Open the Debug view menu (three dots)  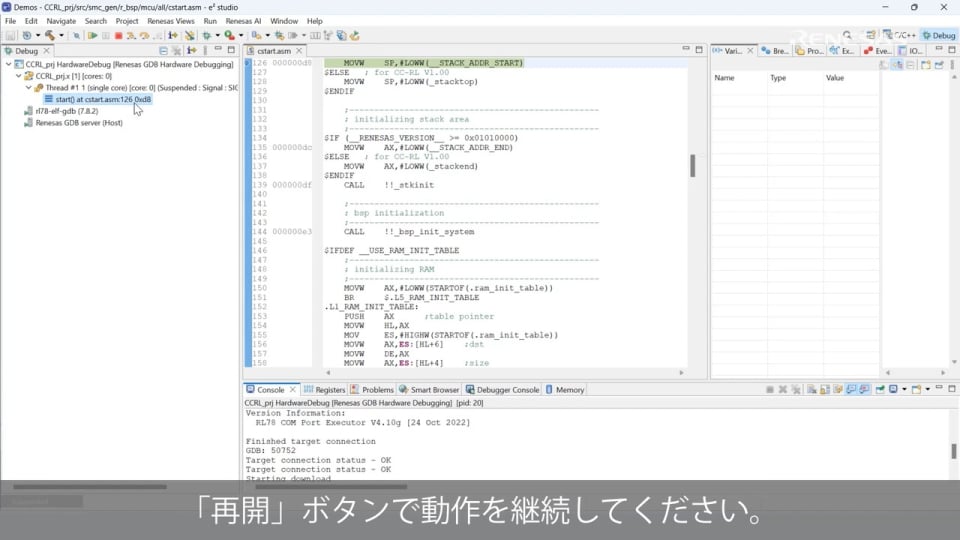point(205,51)
